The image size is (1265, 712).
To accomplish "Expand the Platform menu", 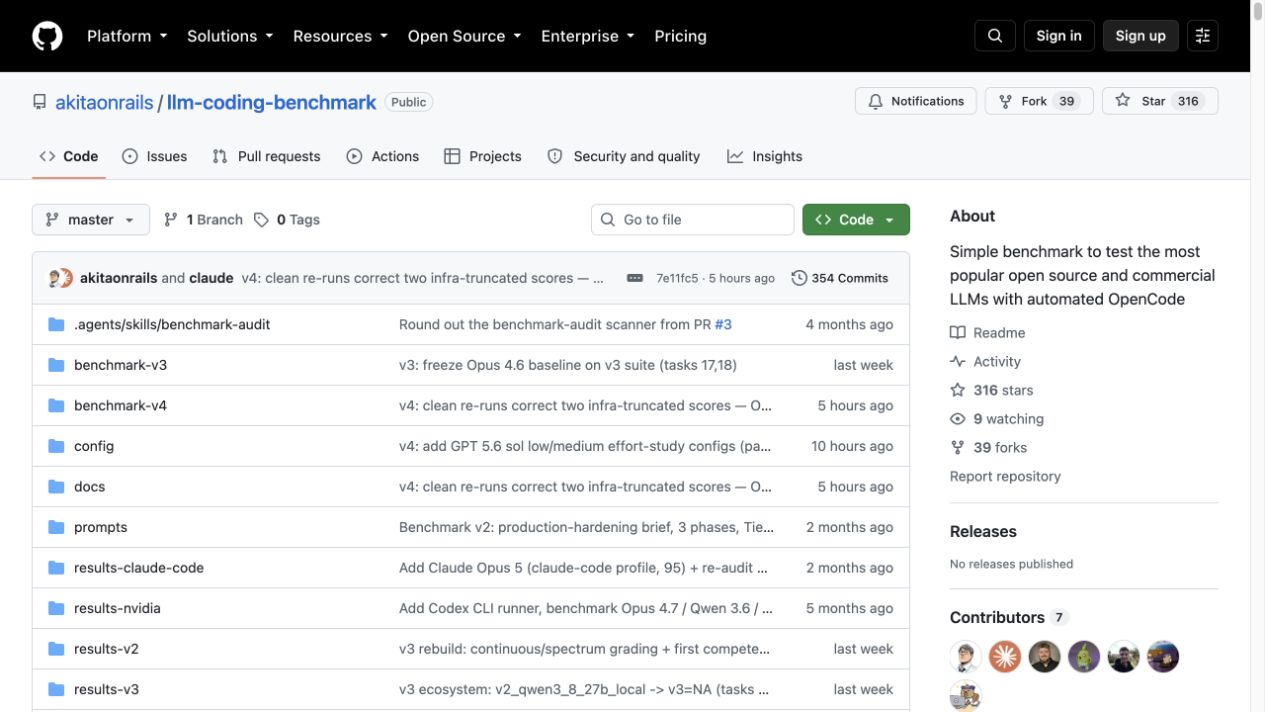I will (x=125, y=36).
